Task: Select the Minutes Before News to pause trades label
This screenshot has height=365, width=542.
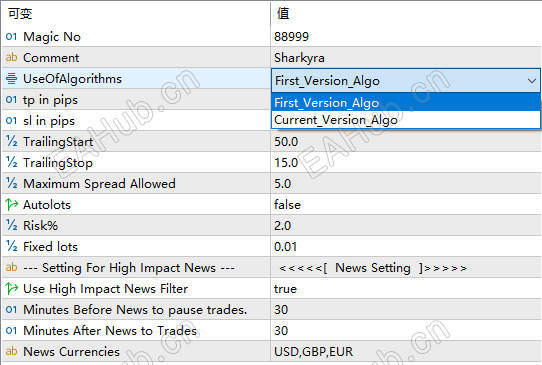Action: (x=135, y=310)
